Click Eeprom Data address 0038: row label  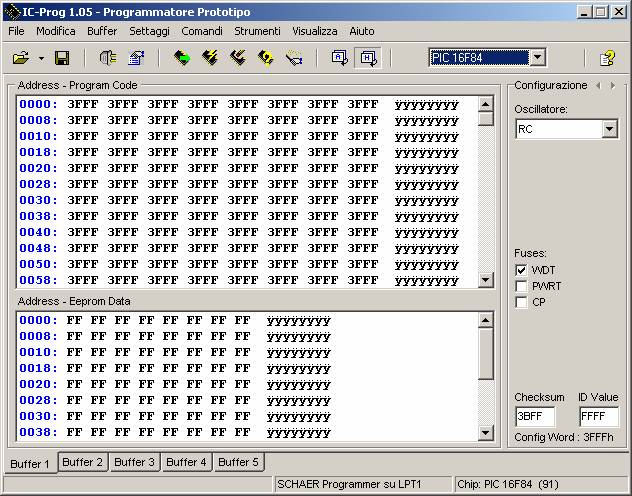38,432
